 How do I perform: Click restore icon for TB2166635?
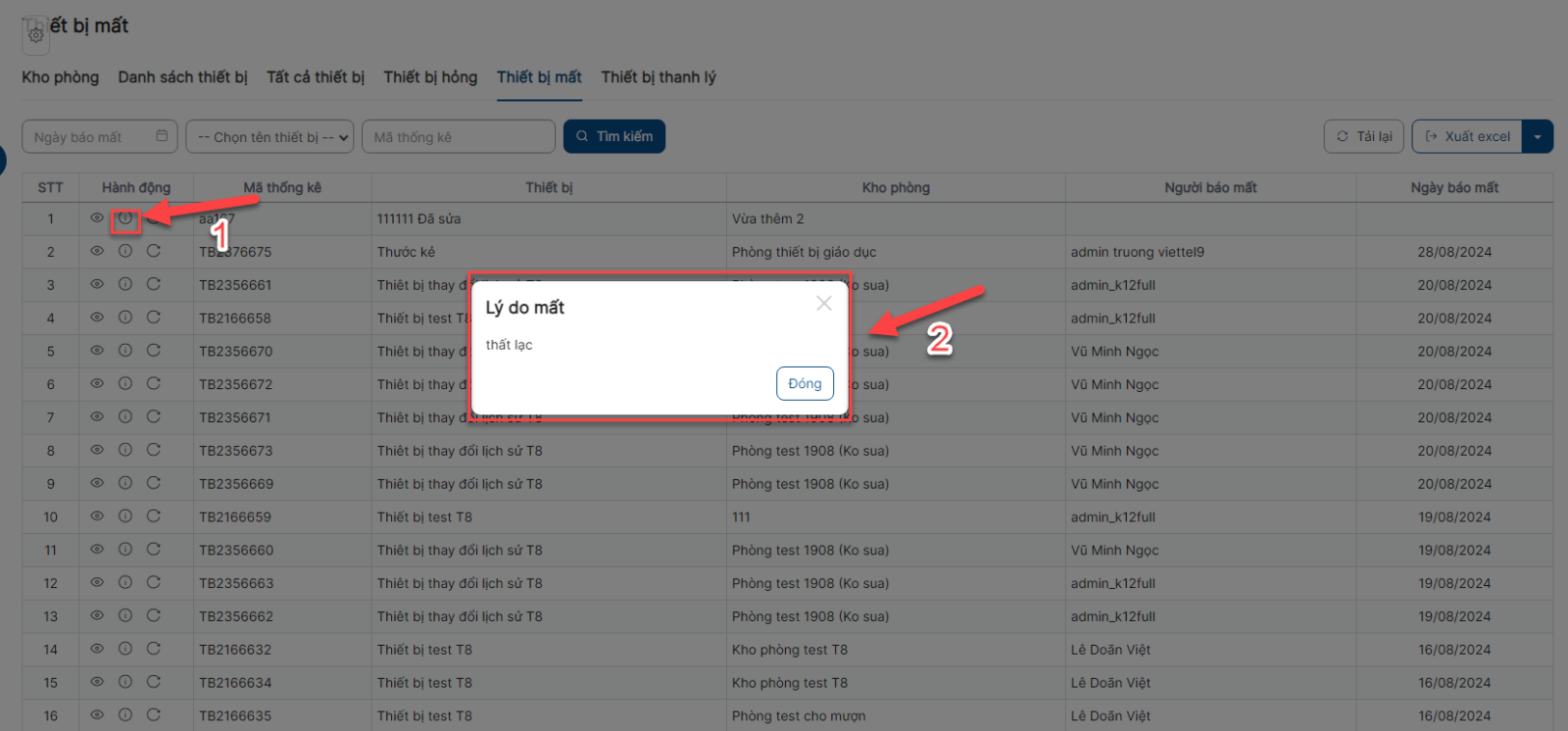pos(154,715)
